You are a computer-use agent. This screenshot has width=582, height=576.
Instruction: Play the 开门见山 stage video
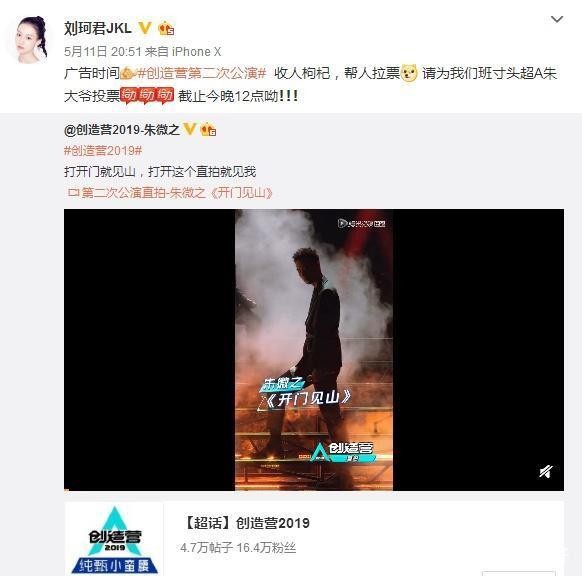314,349
